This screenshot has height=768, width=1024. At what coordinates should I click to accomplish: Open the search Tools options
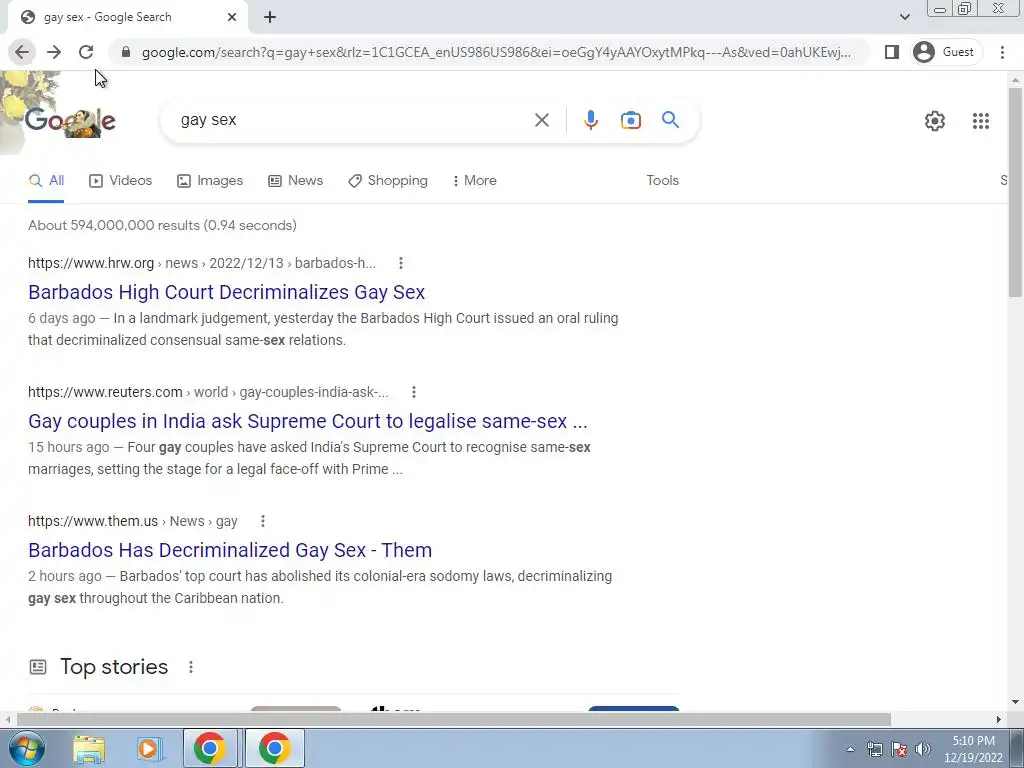pyautogui.click(x=662, y=181)
